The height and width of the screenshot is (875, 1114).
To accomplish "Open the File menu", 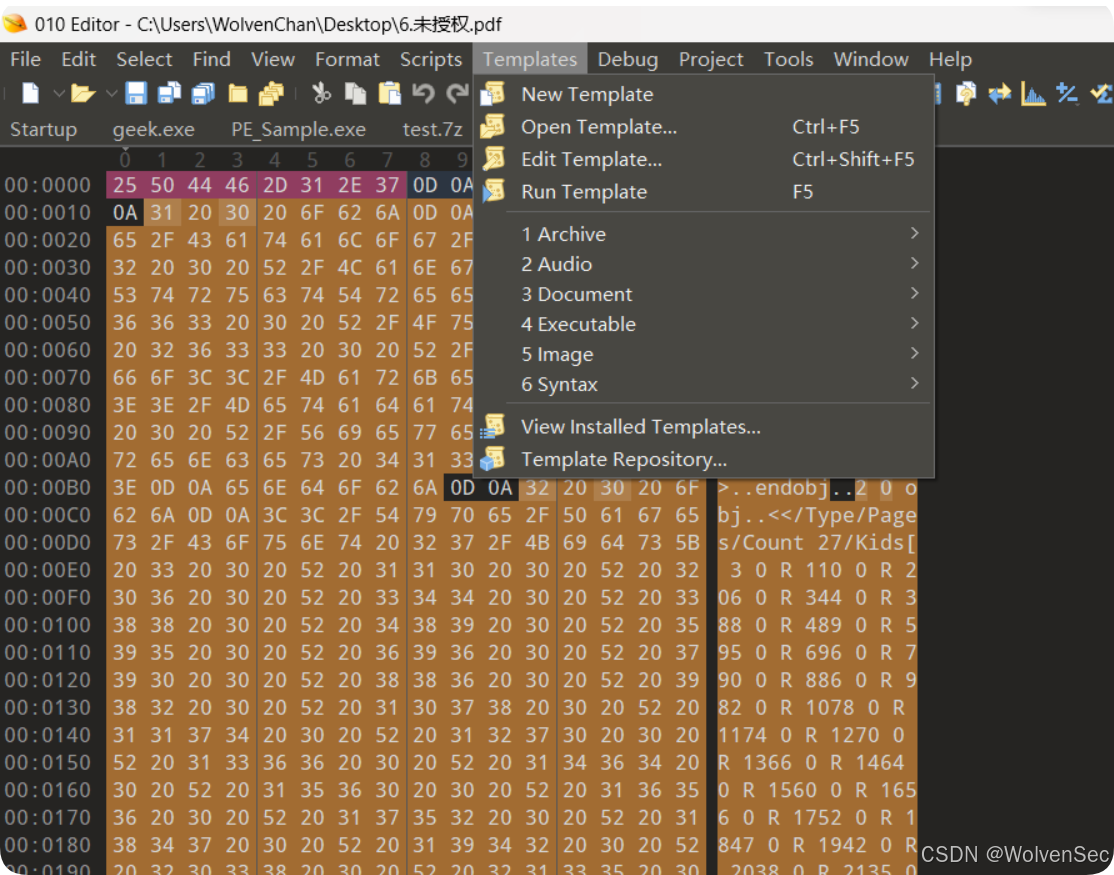I will pos(26,59).
